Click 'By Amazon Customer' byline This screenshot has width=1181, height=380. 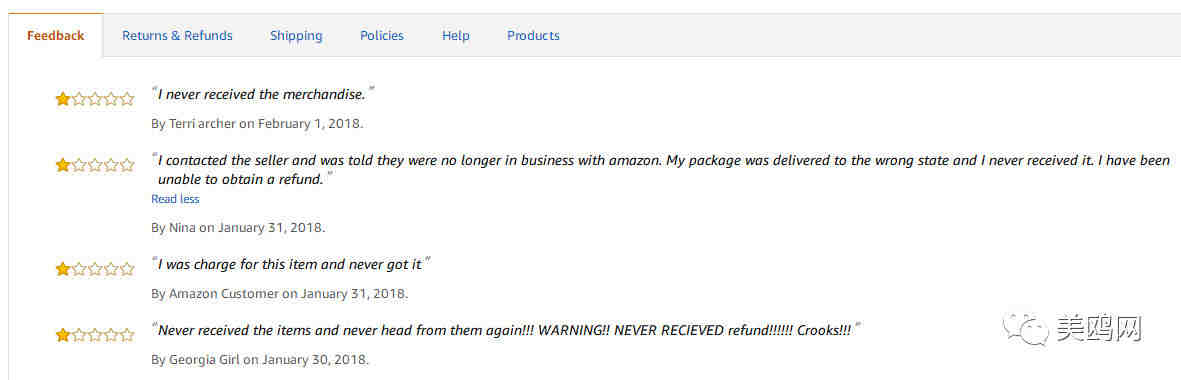tap(215, 293)
